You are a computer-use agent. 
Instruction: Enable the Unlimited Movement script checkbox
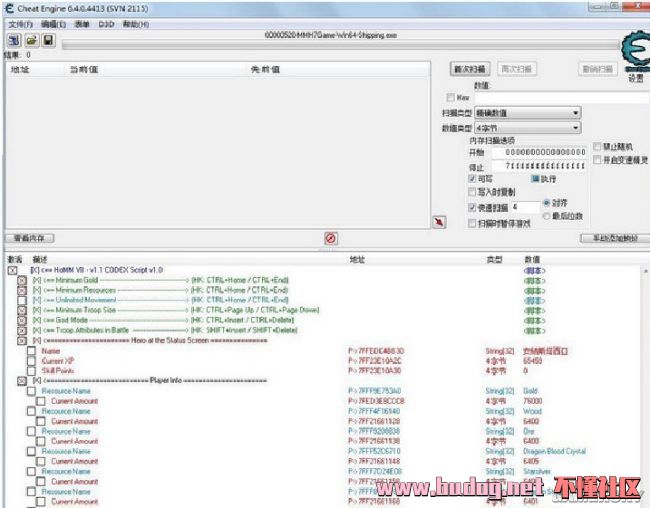(x=22, y=300)
